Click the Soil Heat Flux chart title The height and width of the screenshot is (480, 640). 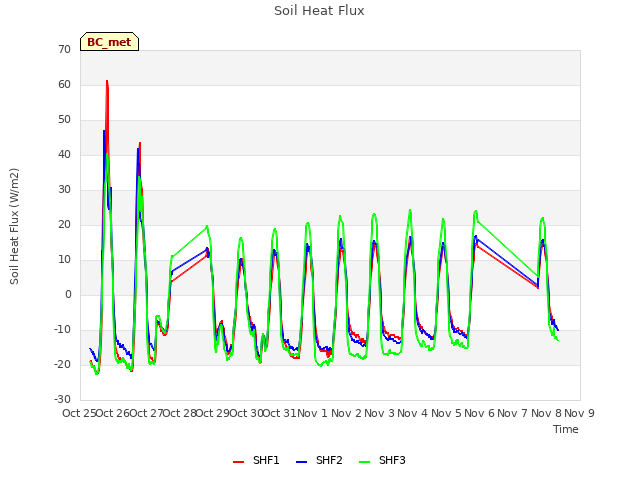319,11
